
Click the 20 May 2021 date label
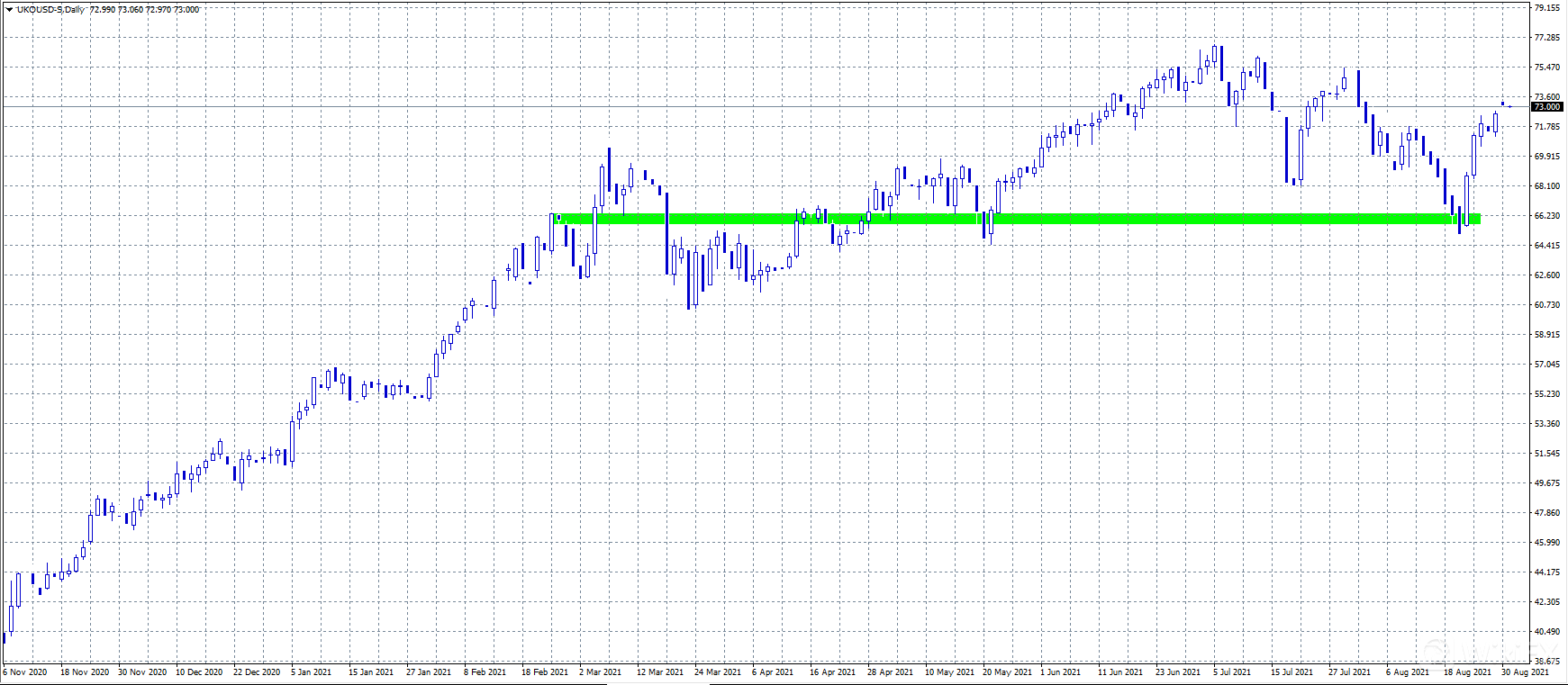coord(1007,672)
